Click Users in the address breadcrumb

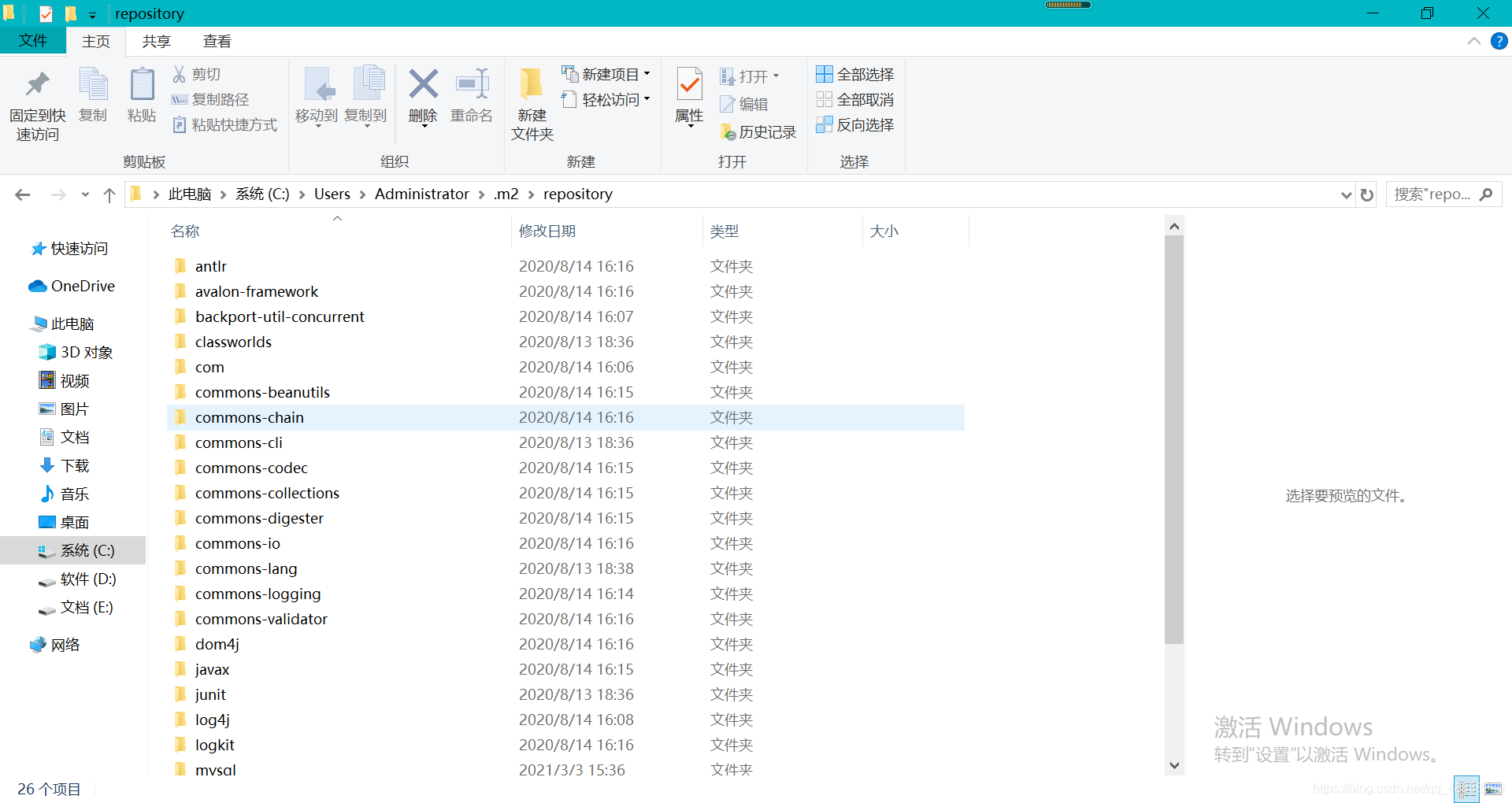coord(332,194)
